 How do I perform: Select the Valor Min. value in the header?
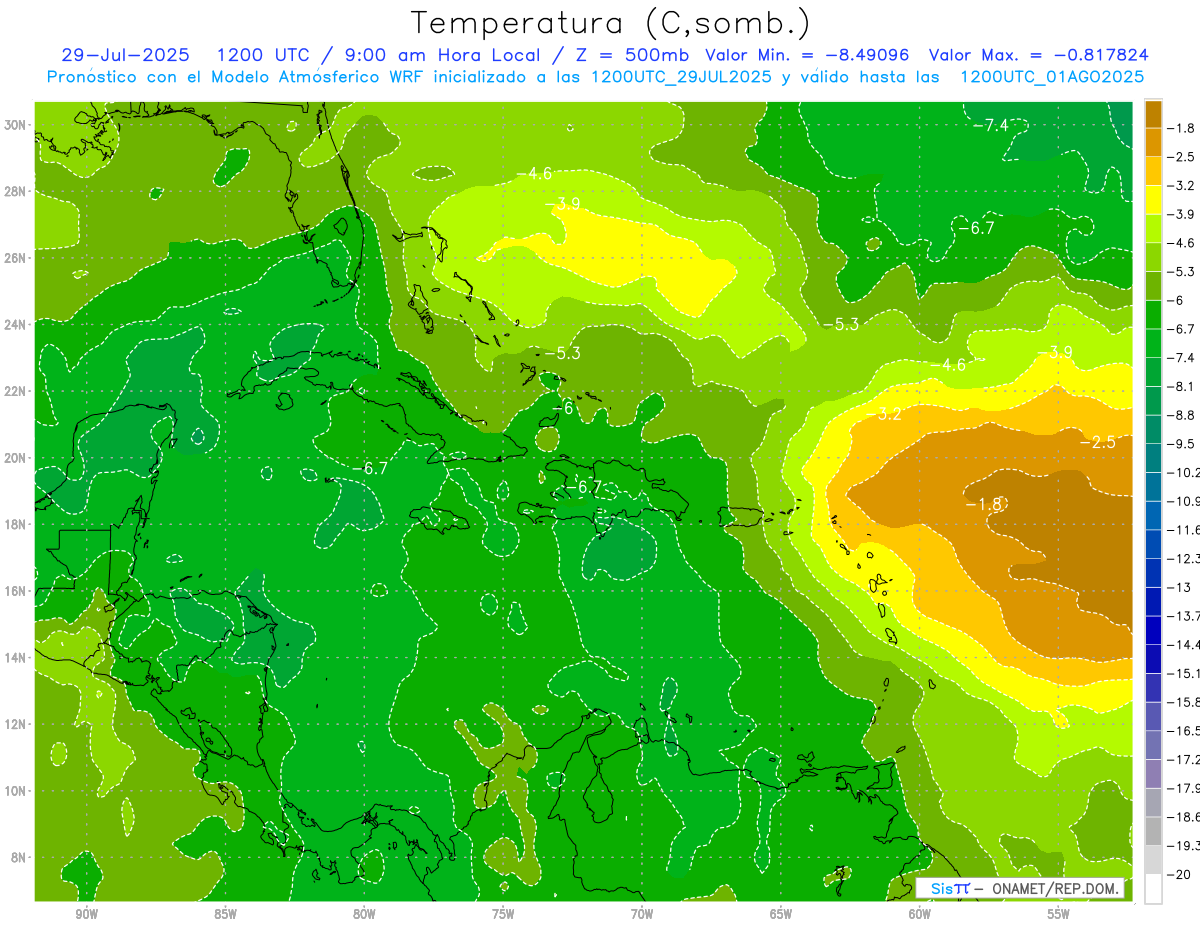(861, 55)
